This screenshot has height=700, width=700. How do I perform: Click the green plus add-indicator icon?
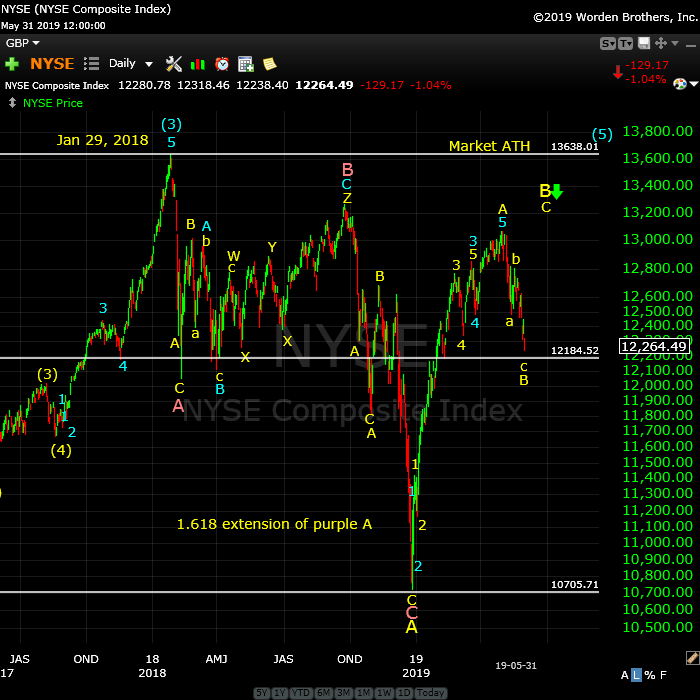click(12, 64)
